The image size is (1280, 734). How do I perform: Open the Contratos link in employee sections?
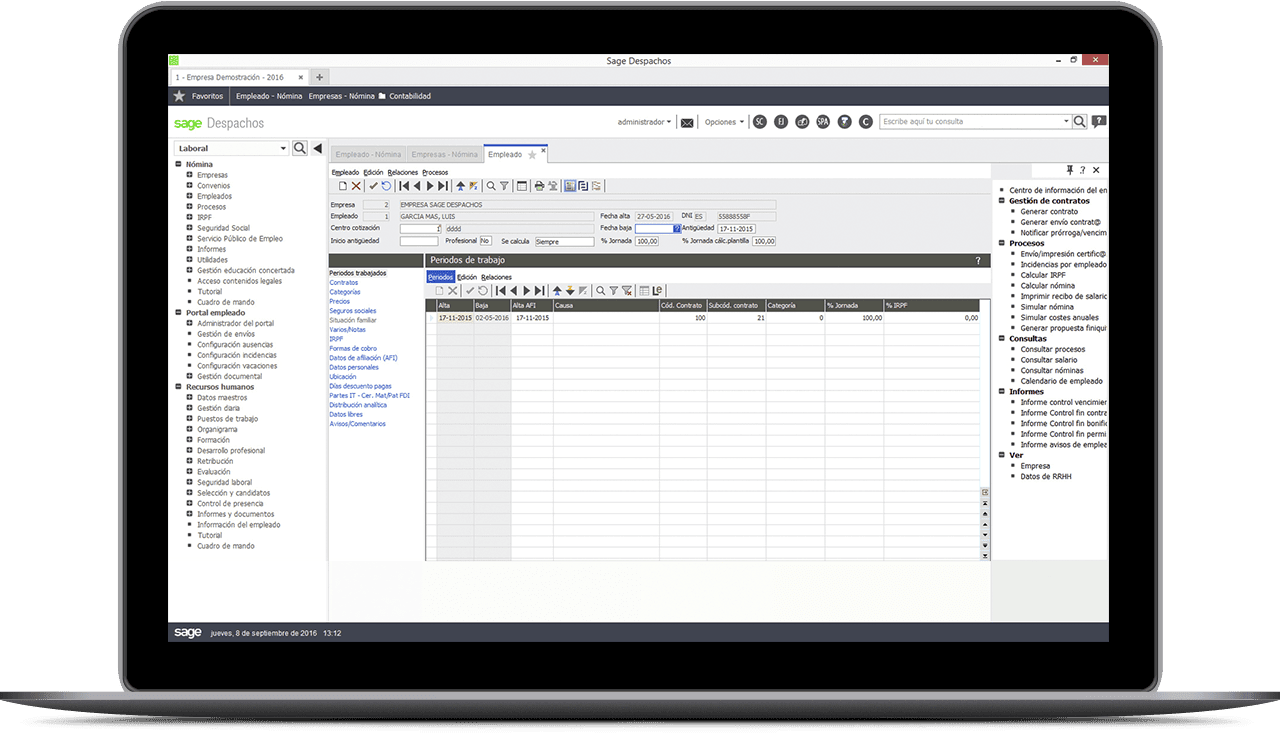343,283
